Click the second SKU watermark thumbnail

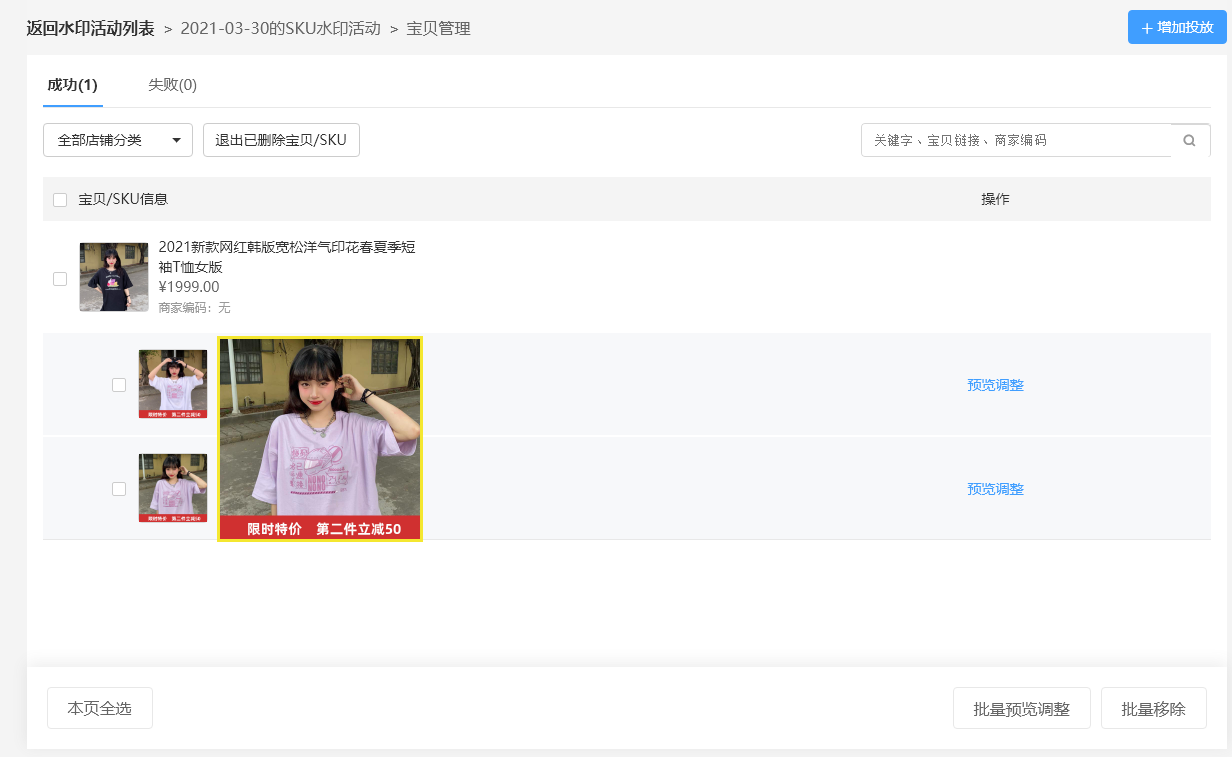click(x=173, y=488)
